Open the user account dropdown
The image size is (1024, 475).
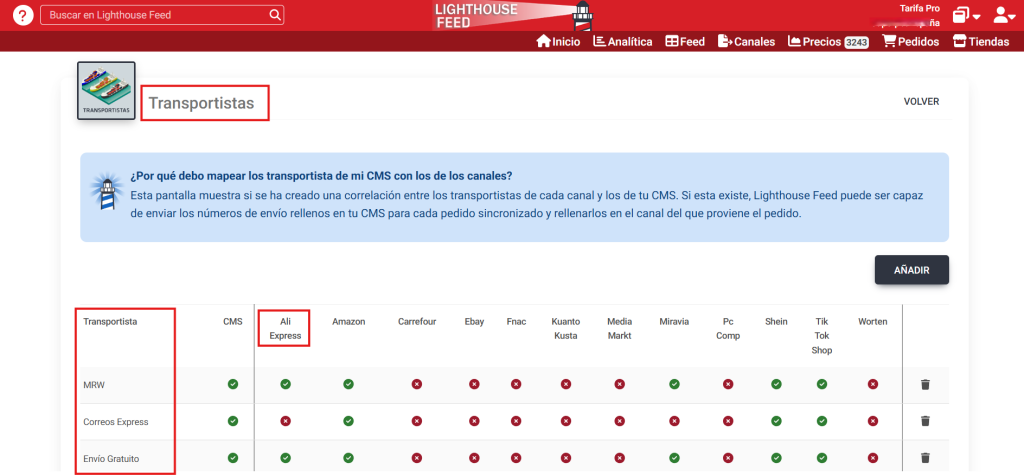coord(1004,16)
